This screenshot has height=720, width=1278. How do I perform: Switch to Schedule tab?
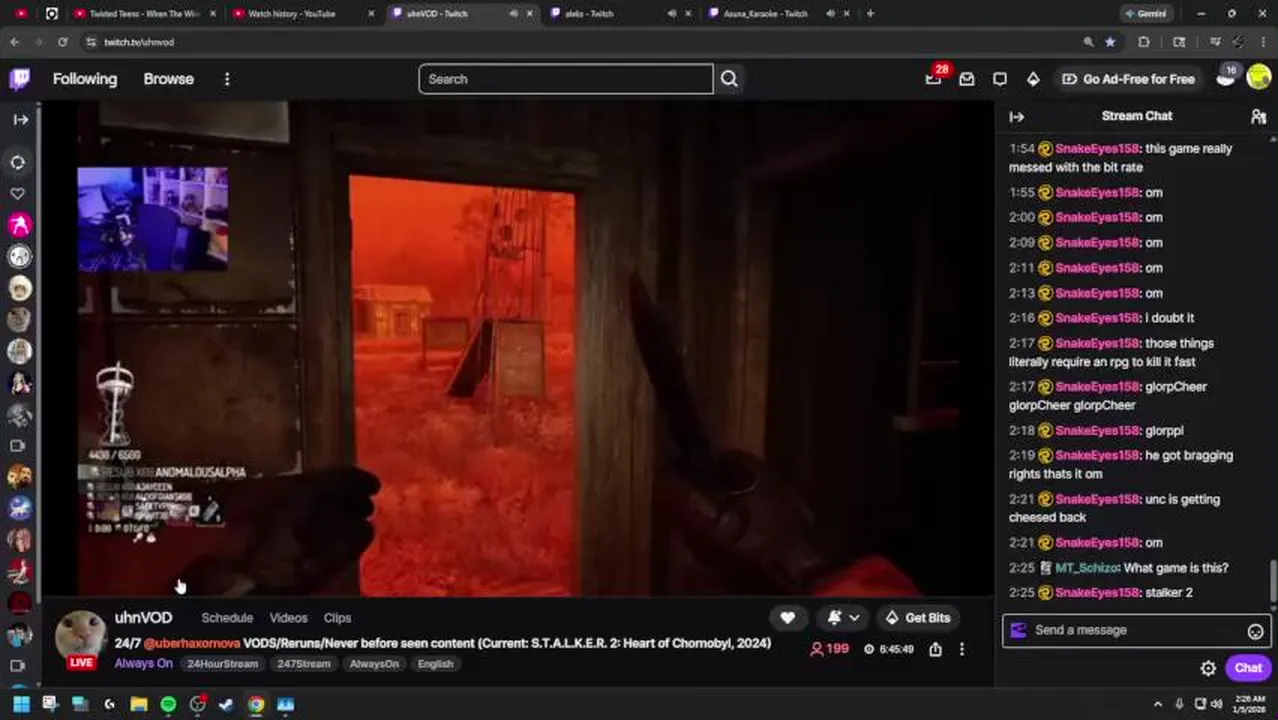click(x=227, y=618)
